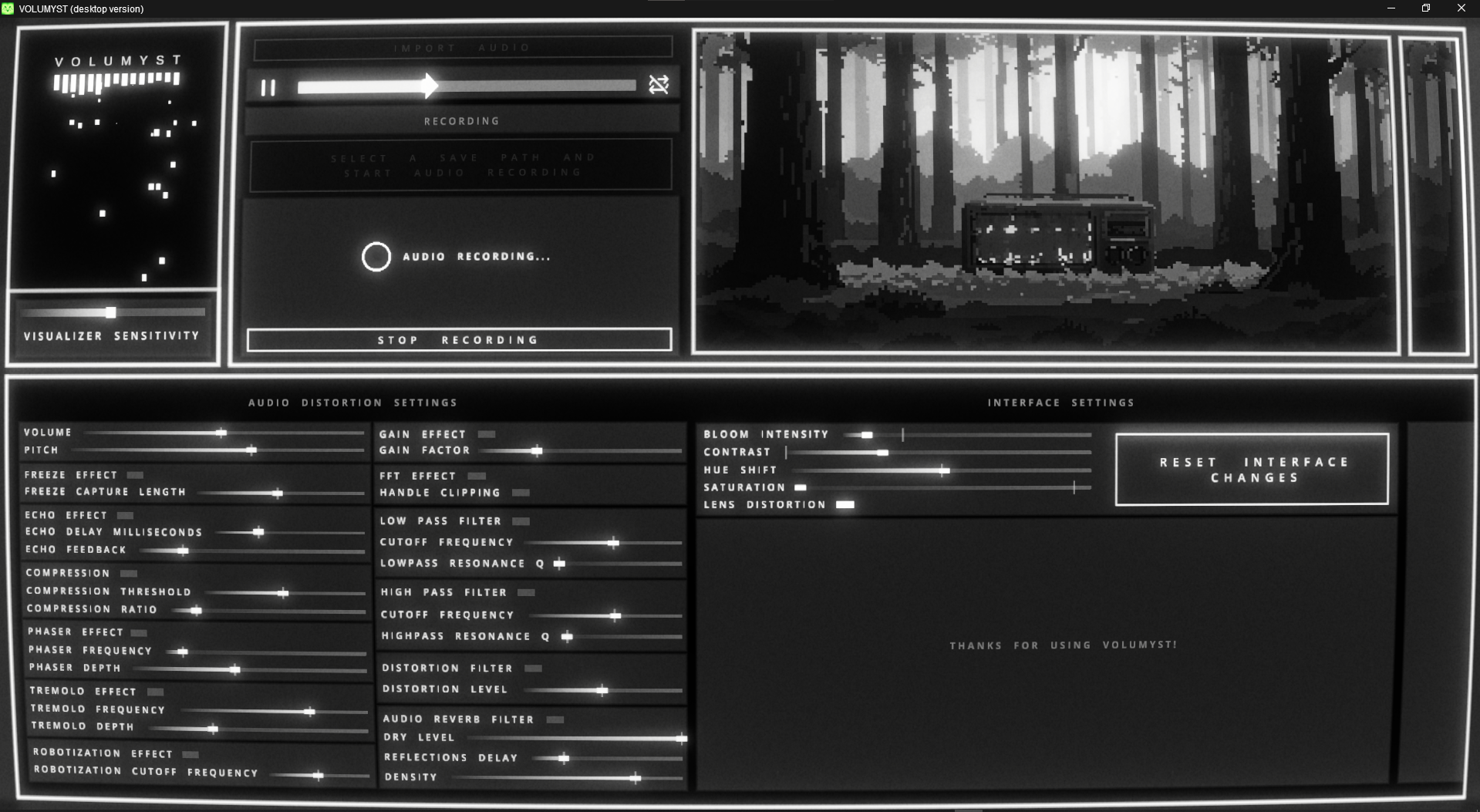Click the Highpass Resonance Q slider
The height and width of the screenshot is (812, 1480).
[x=622, y=637]
